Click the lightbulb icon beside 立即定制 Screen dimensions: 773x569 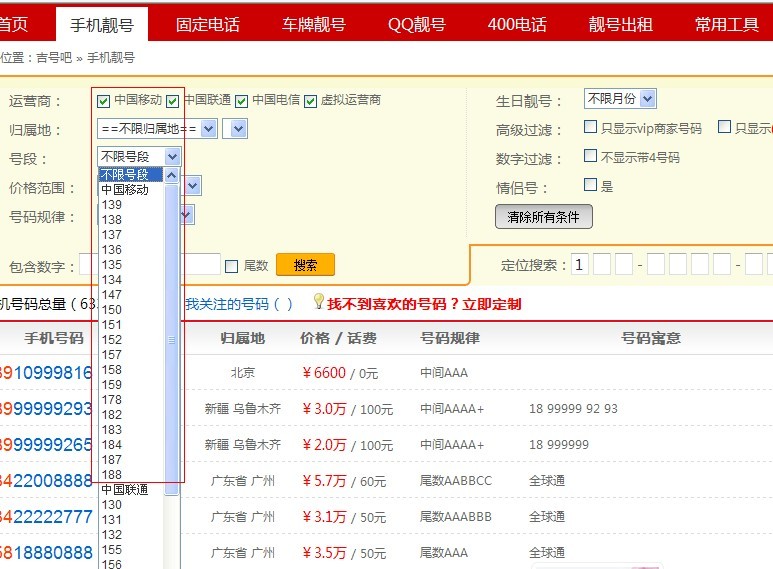318,302
